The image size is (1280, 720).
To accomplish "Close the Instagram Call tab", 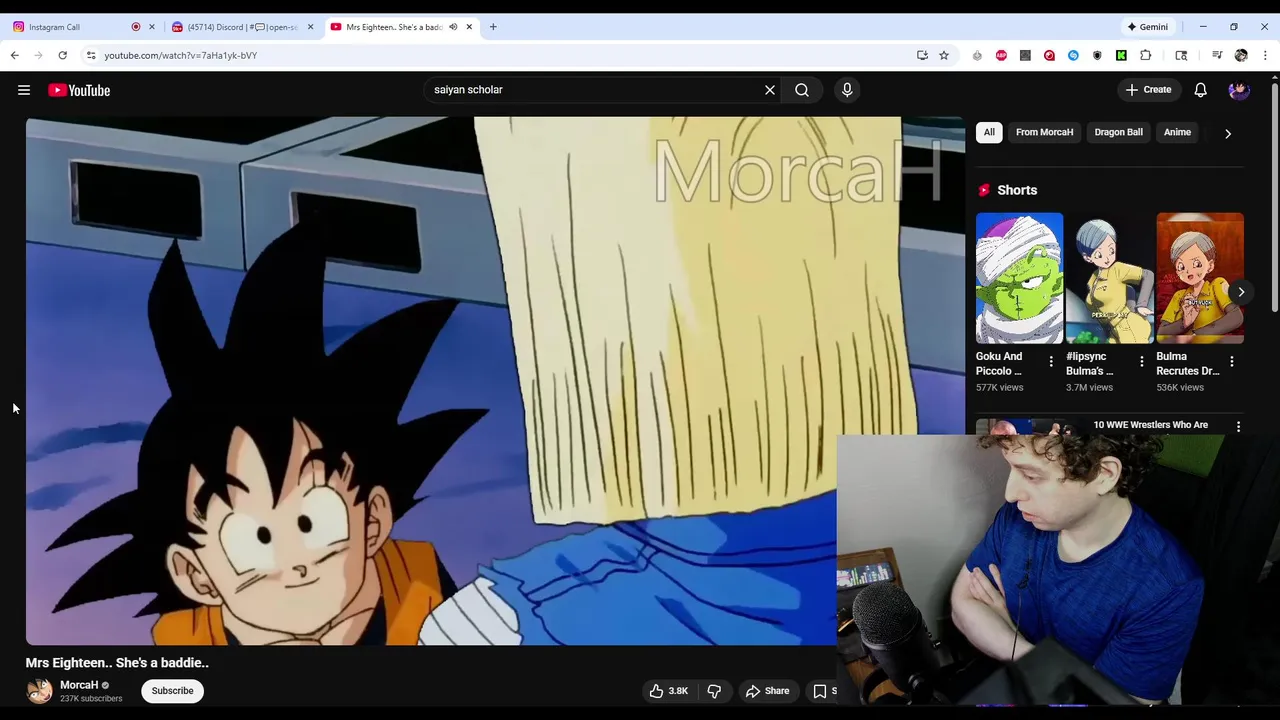I will (x=152, y=27).
